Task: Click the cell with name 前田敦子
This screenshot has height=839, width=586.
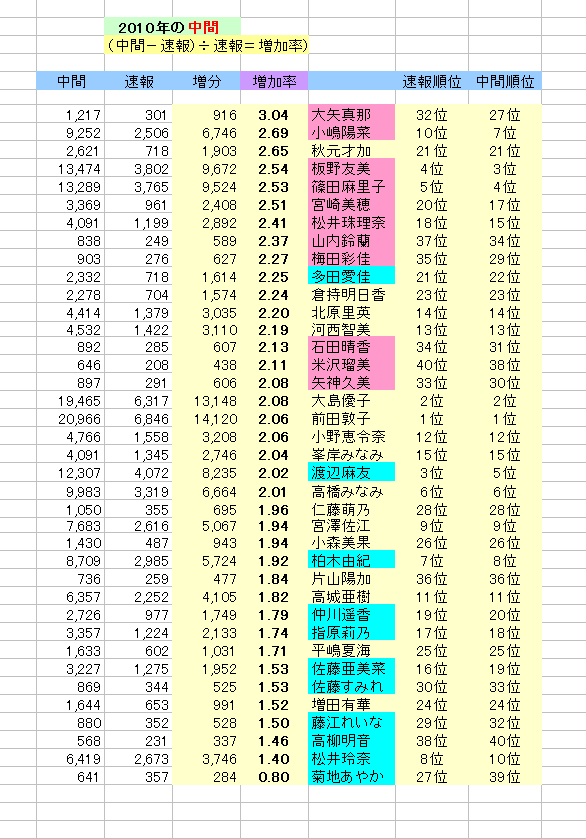Action: pyautogui.click(x=352, y=419)
